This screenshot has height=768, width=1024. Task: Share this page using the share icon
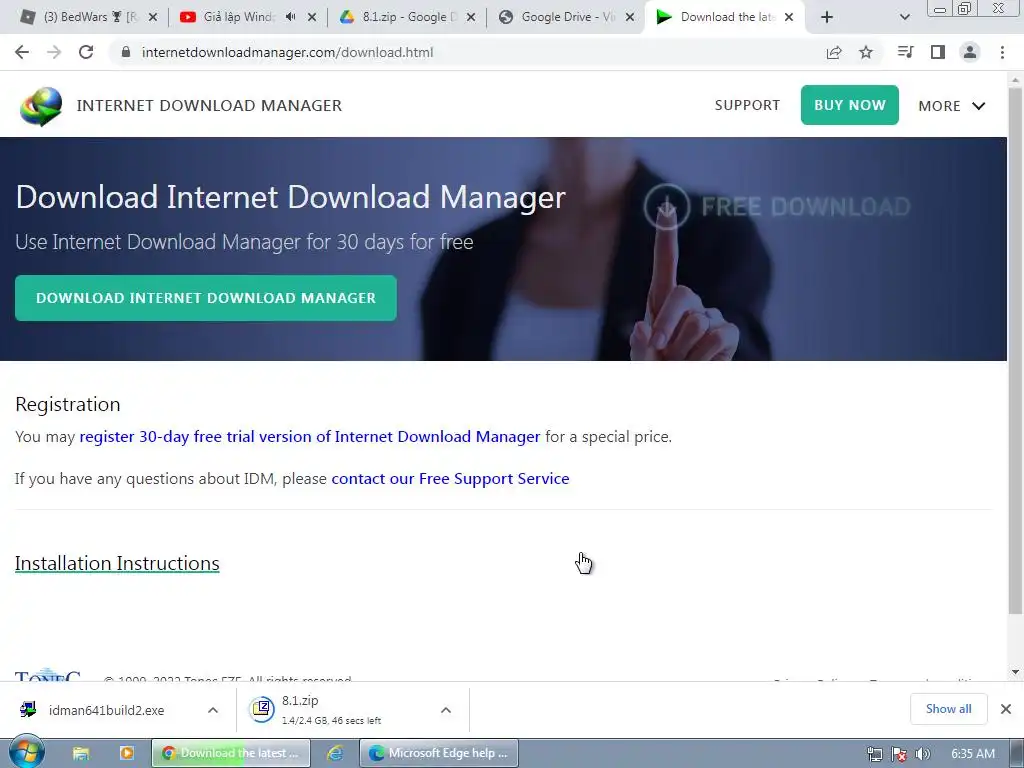click(x=834, y=52)
